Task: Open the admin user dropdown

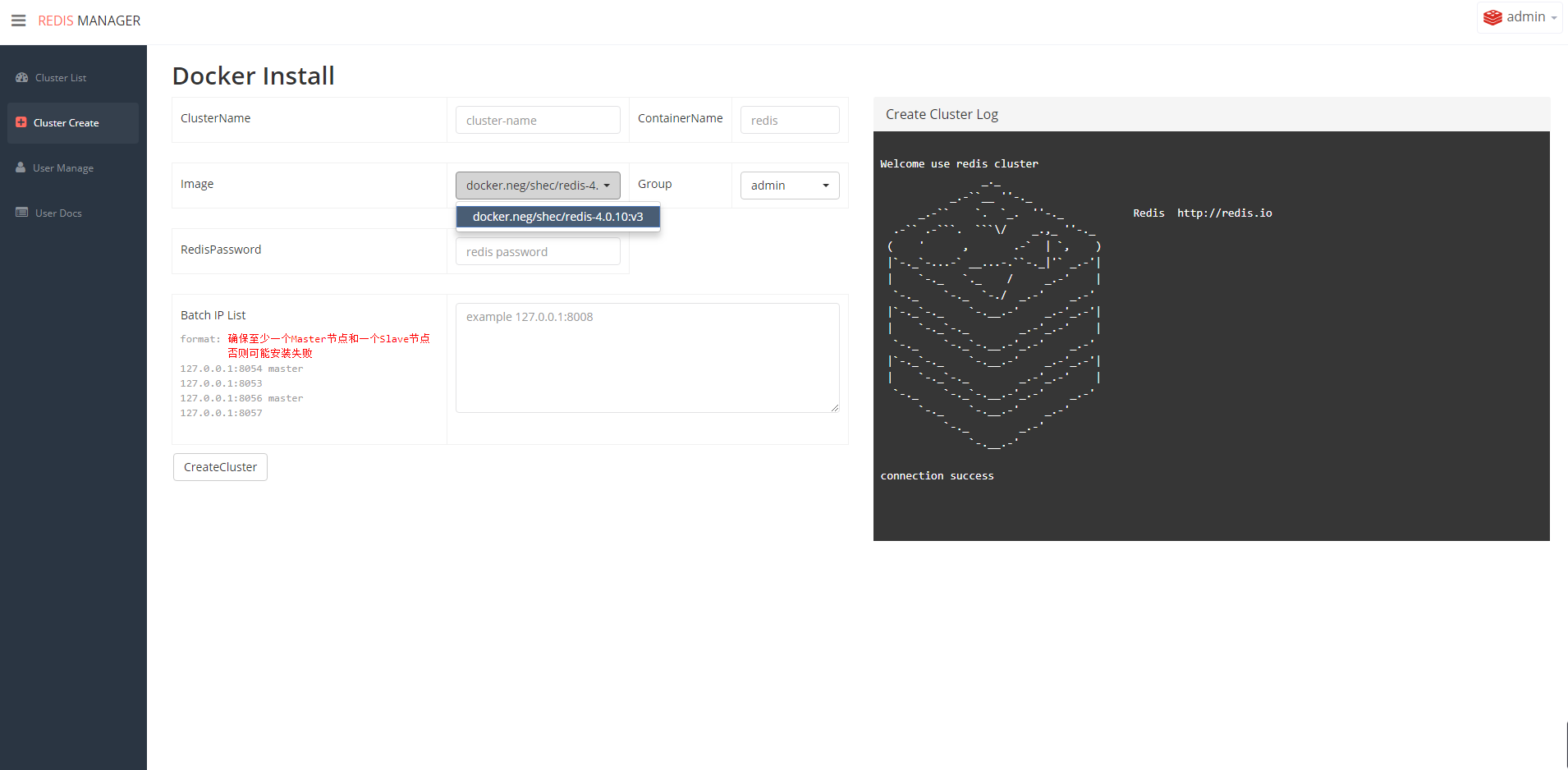Action: coord(1520,17)
